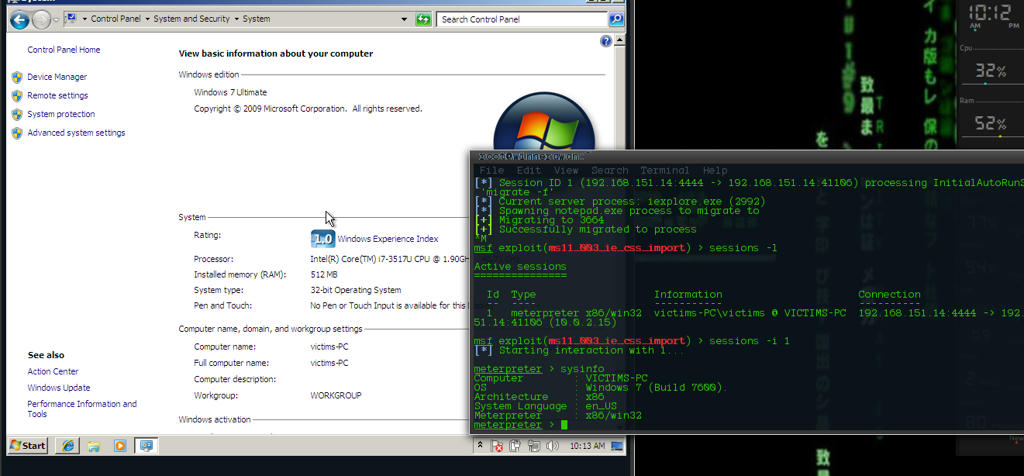Open the recent pages dropdown beside Forward
This screenshot has width=1024, height=476.
(57, 20)
